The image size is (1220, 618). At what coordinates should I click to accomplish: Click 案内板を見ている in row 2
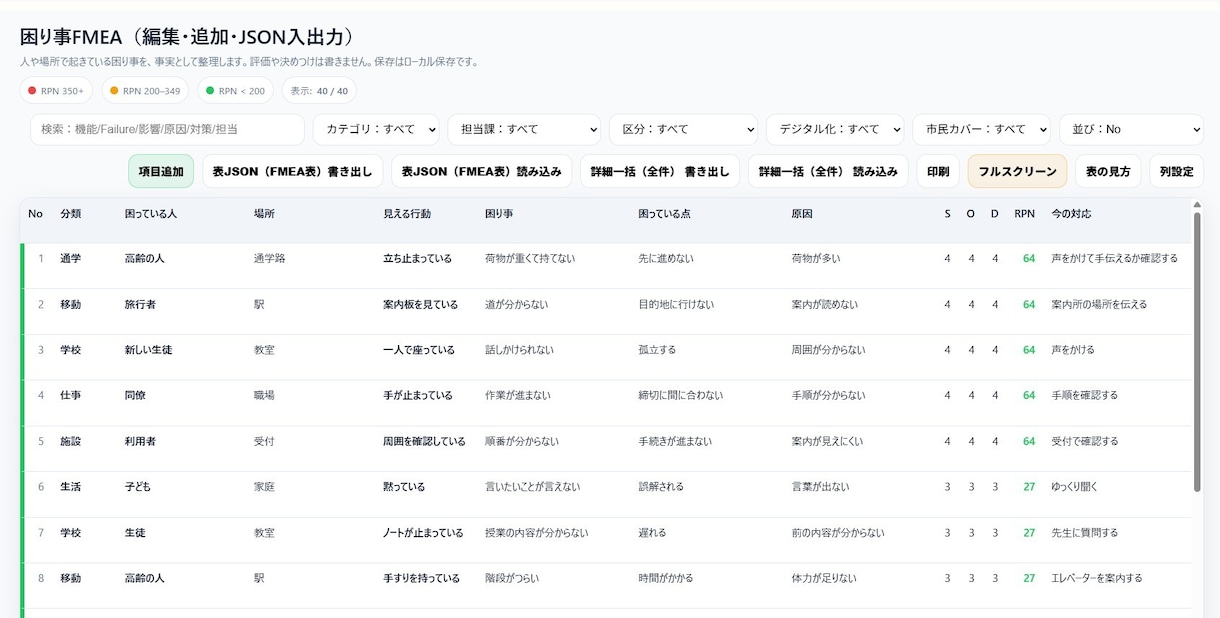(421, 304)
